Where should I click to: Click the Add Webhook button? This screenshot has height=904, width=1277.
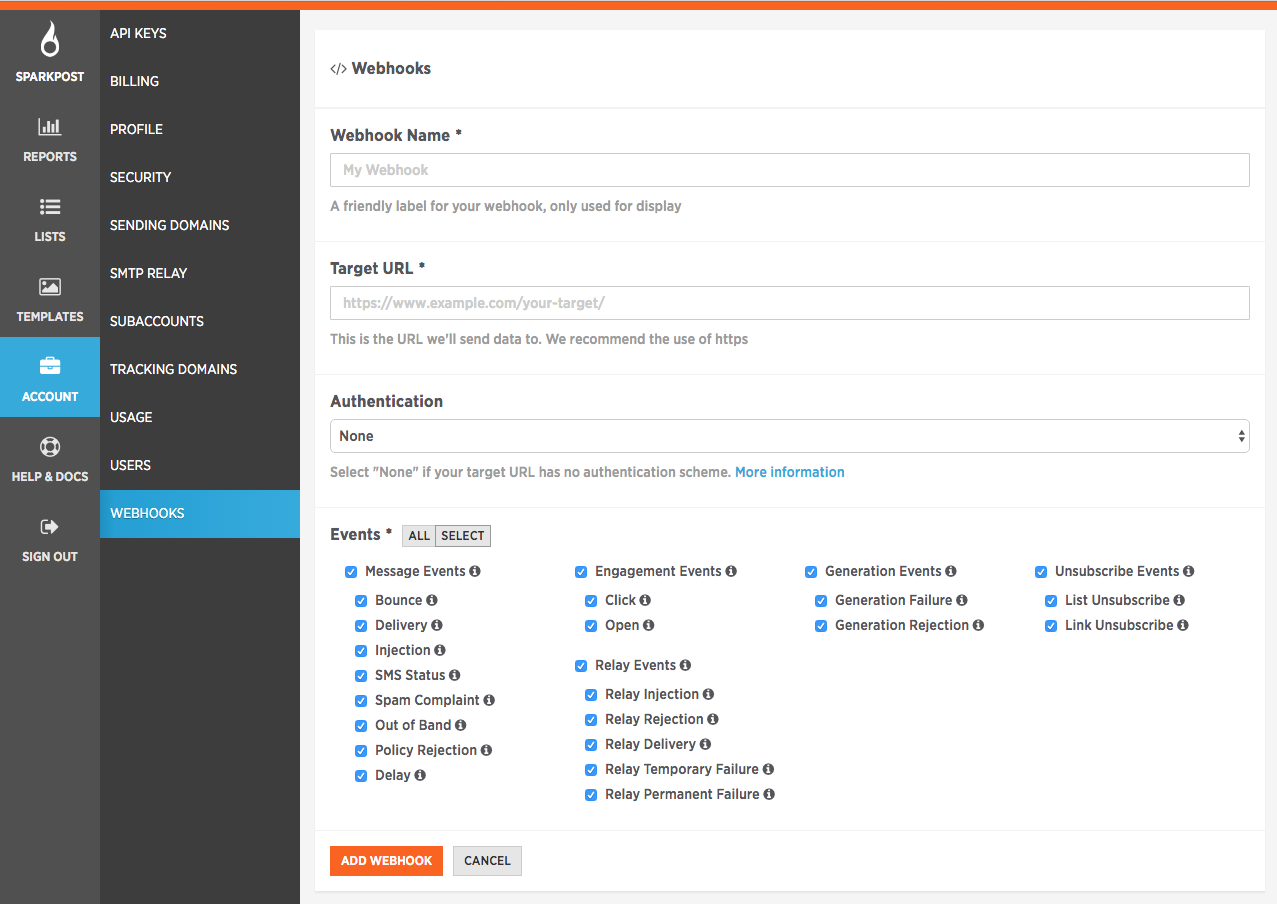386,861
